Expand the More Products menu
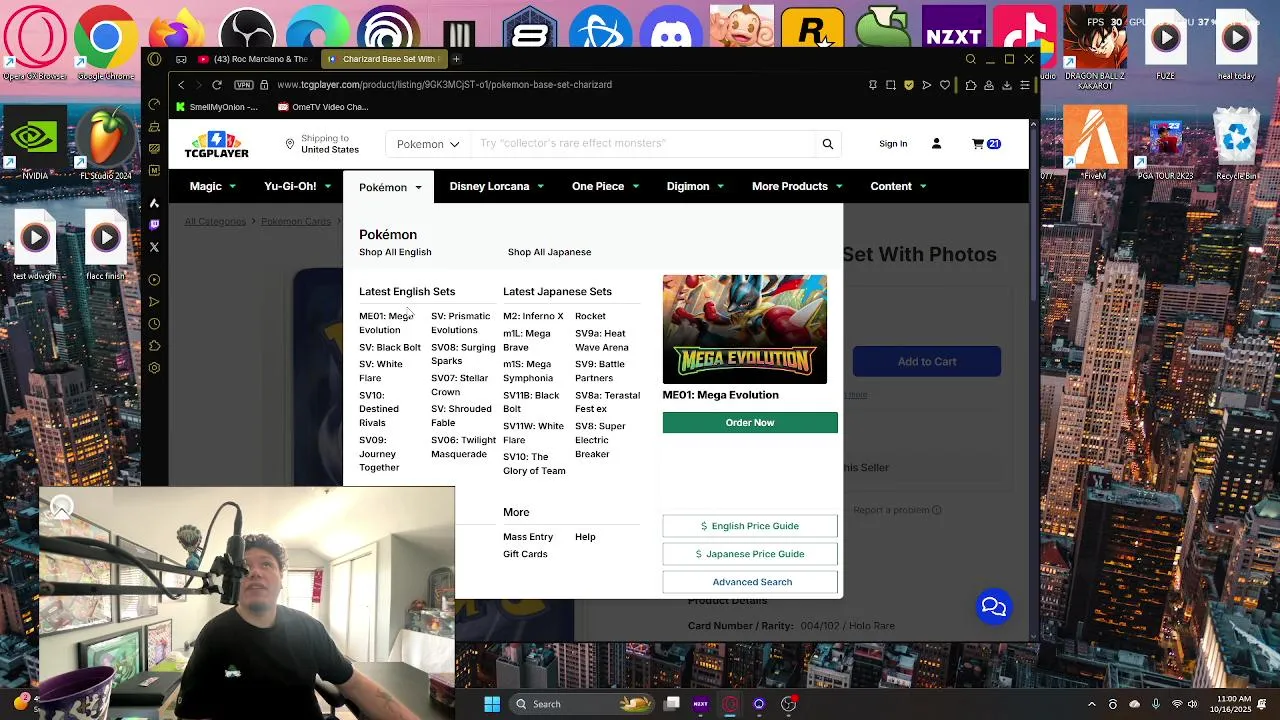Screen dimensions: 1280x720 (797, 186)
